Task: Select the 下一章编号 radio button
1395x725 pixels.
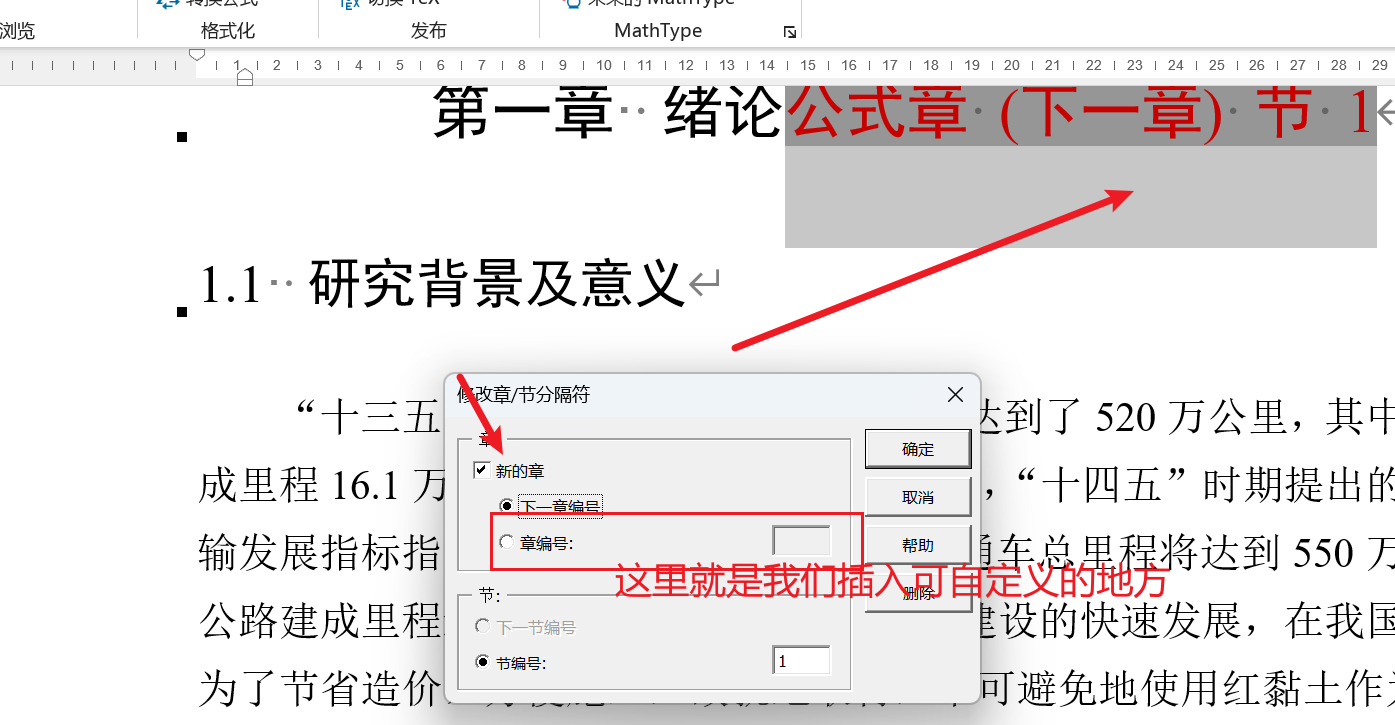Action: point(506,506)
